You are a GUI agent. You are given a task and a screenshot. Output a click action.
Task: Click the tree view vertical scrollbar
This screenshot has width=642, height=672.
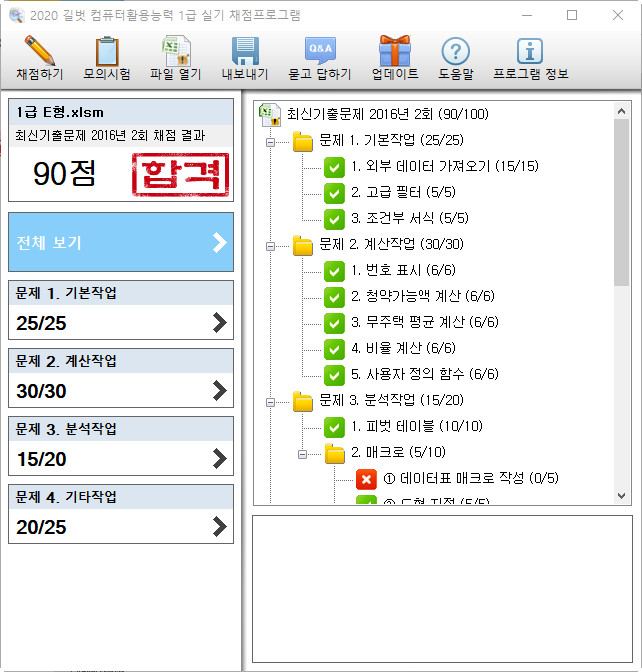(x=621, y=200)
